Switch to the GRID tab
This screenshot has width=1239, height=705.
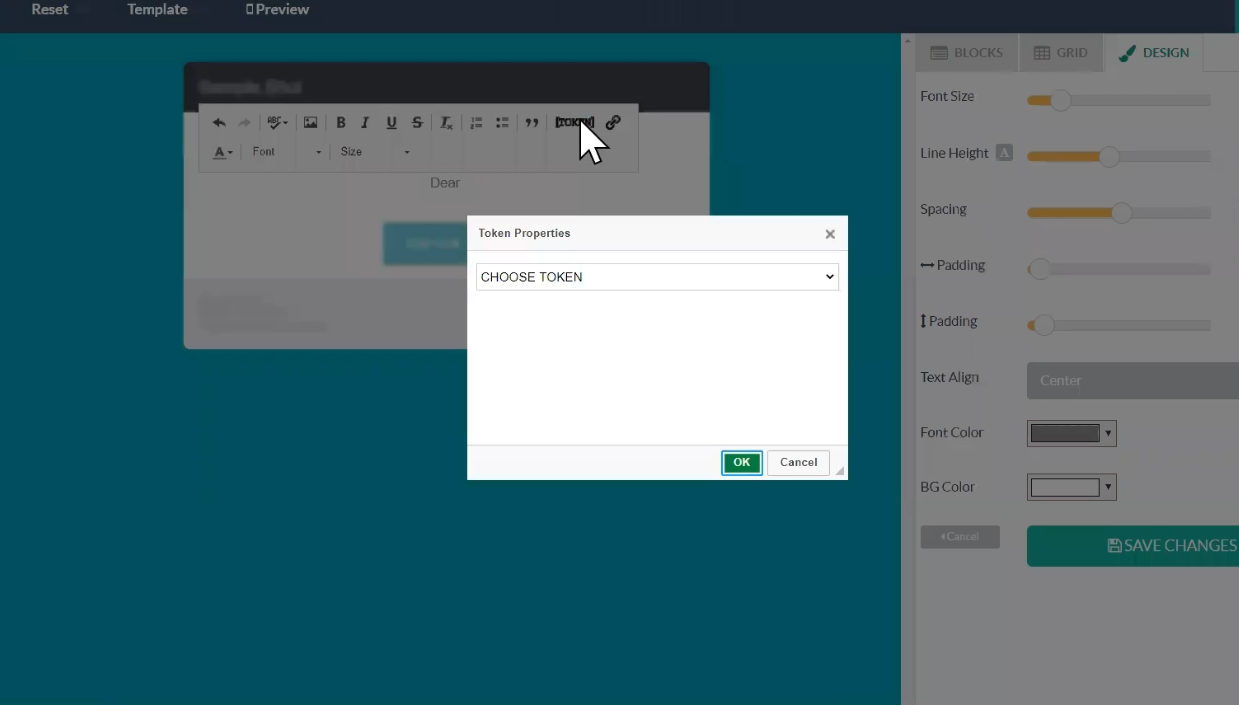(x=1060, y=53)
